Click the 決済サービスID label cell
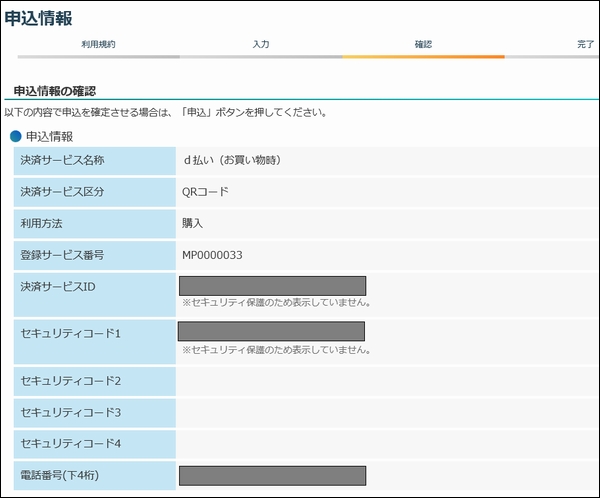 pyautogui.click(x=95, y=295)
